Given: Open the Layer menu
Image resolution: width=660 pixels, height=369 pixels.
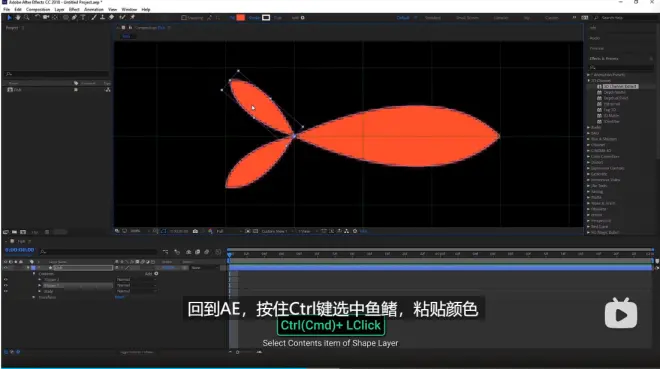Looking at the screenshot, I should [x=59, y=9].
